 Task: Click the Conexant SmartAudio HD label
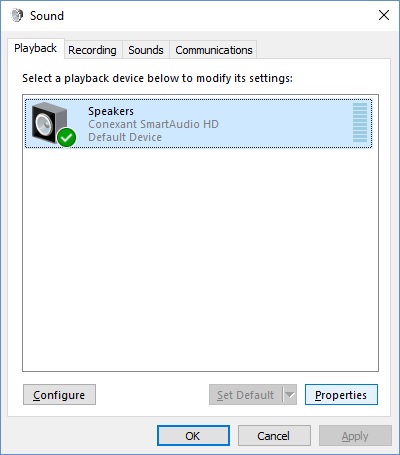click(x=153, y=124)
